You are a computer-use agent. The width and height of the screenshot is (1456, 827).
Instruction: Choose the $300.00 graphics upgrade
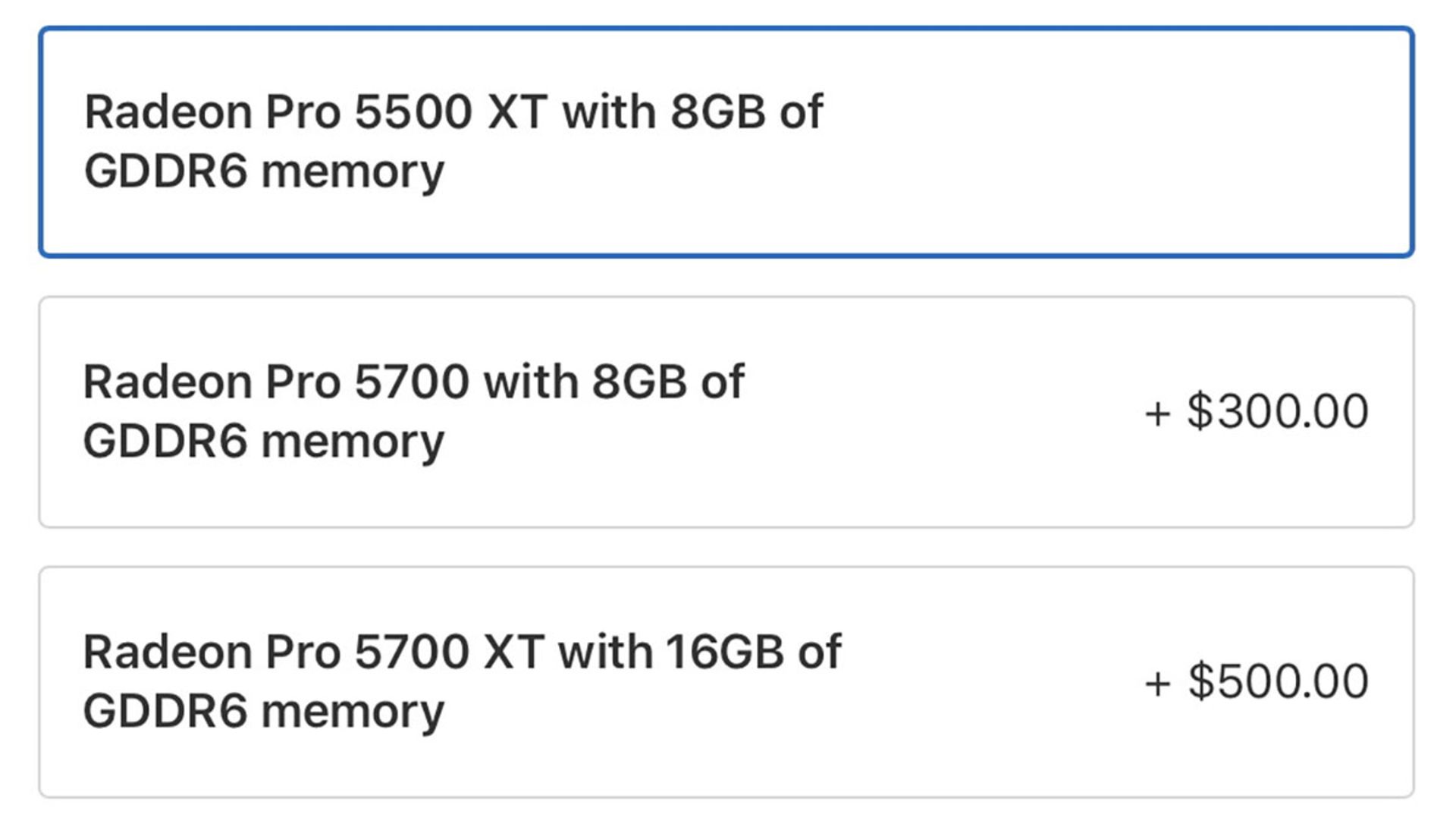(x=726, y=412)
